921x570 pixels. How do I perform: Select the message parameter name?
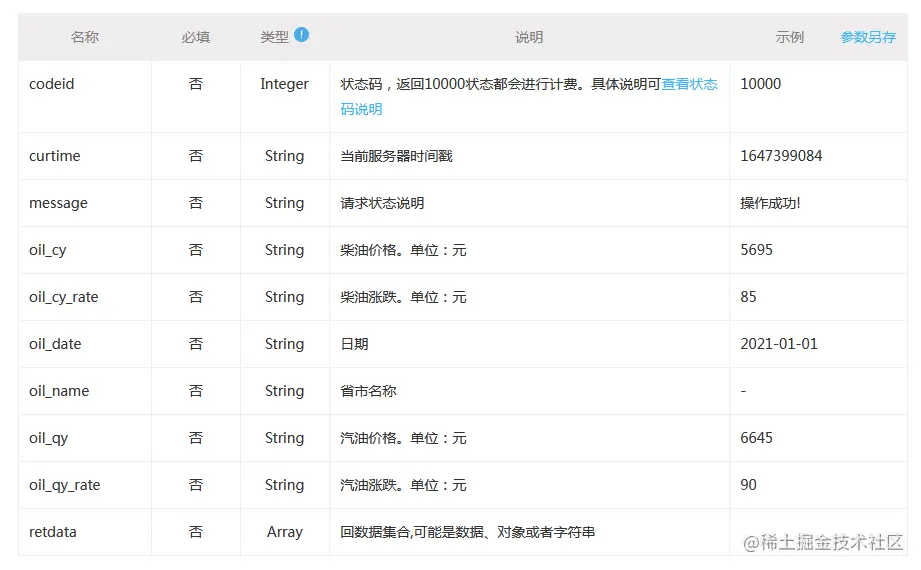tap(58, 203)
